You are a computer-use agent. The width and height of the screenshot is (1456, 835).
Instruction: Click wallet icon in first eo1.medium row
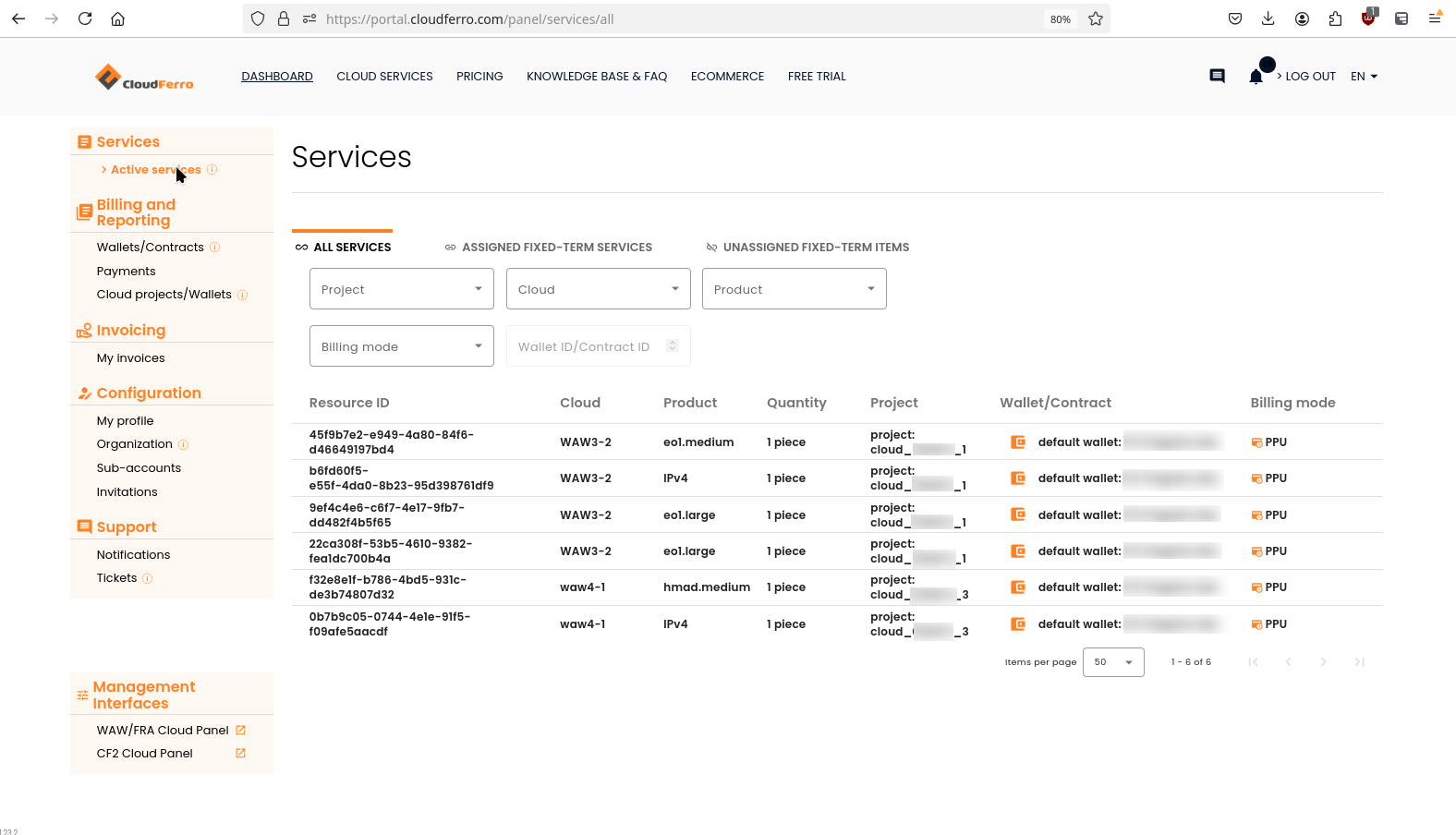pos(1018,442)
